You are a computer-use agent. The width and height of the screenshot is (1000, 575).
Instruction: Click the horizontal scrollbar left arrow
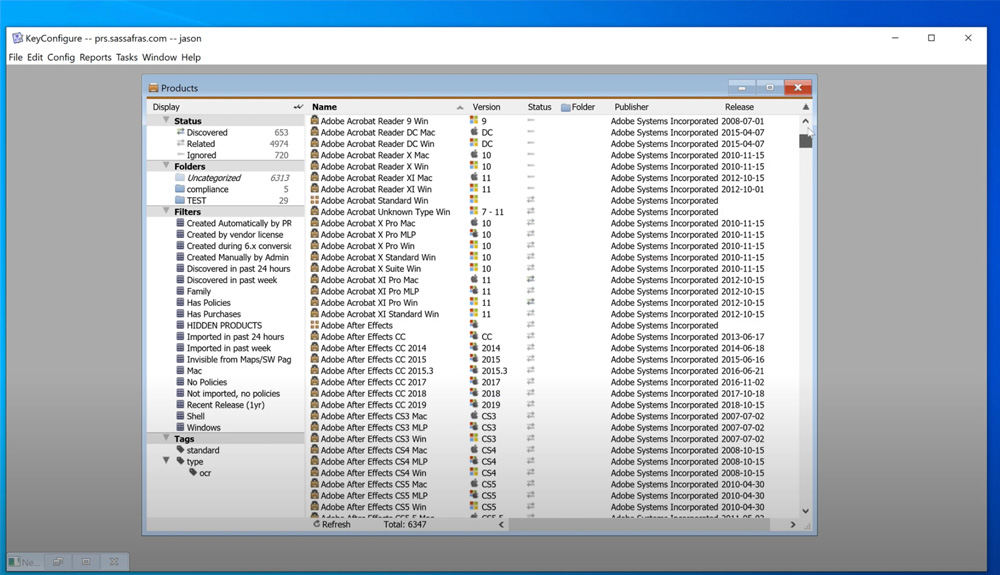point(501,525)
